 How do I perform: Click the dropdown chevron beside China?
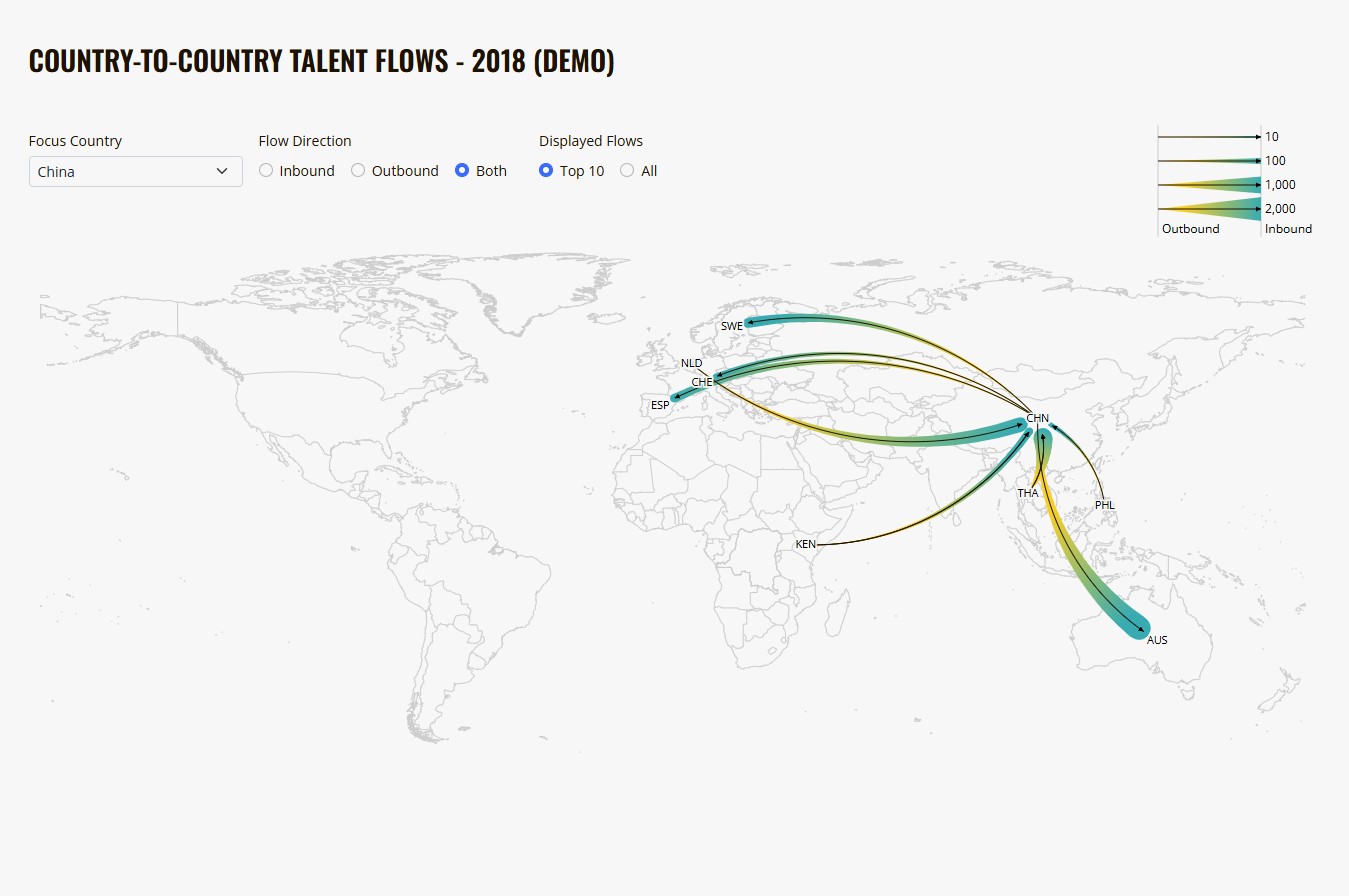click(222, 171)
